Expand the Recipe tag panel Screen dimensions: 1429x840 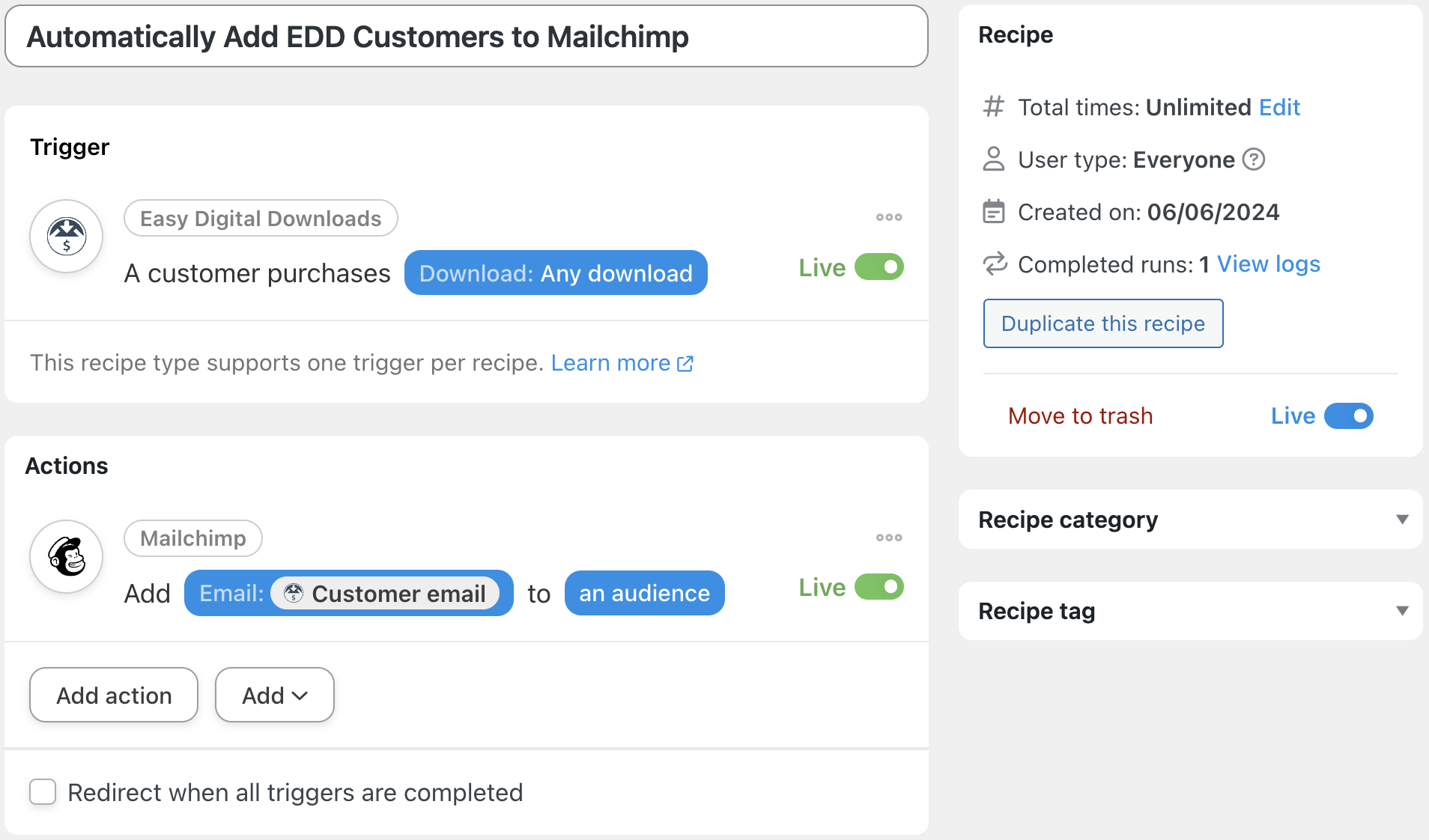[1402, 611]
